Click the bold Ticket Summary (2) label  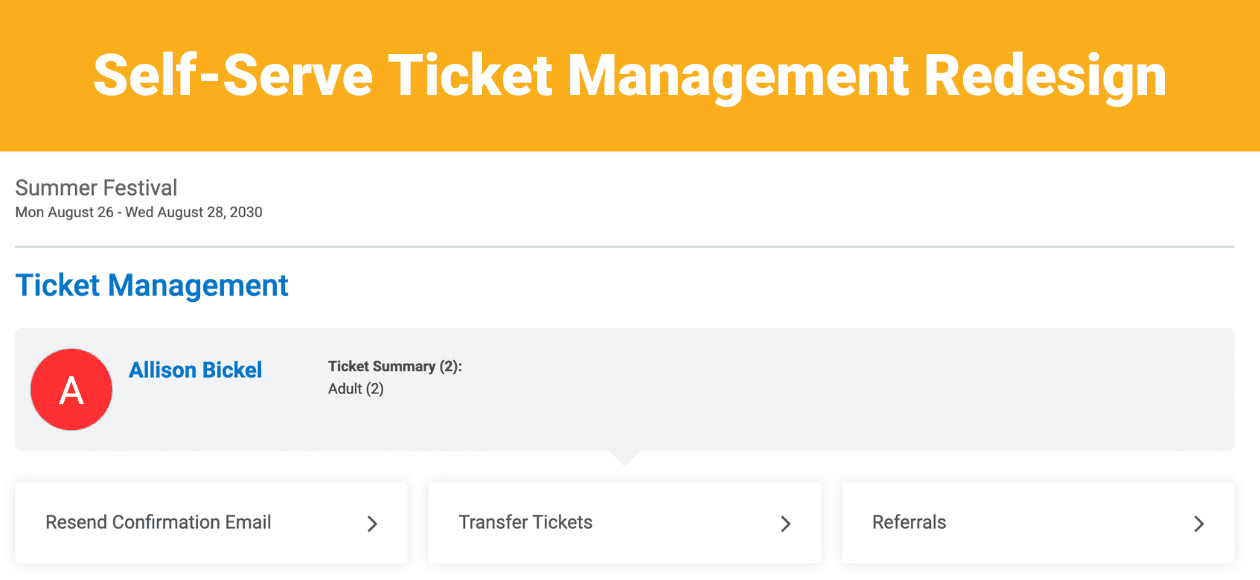click(395, 366)
